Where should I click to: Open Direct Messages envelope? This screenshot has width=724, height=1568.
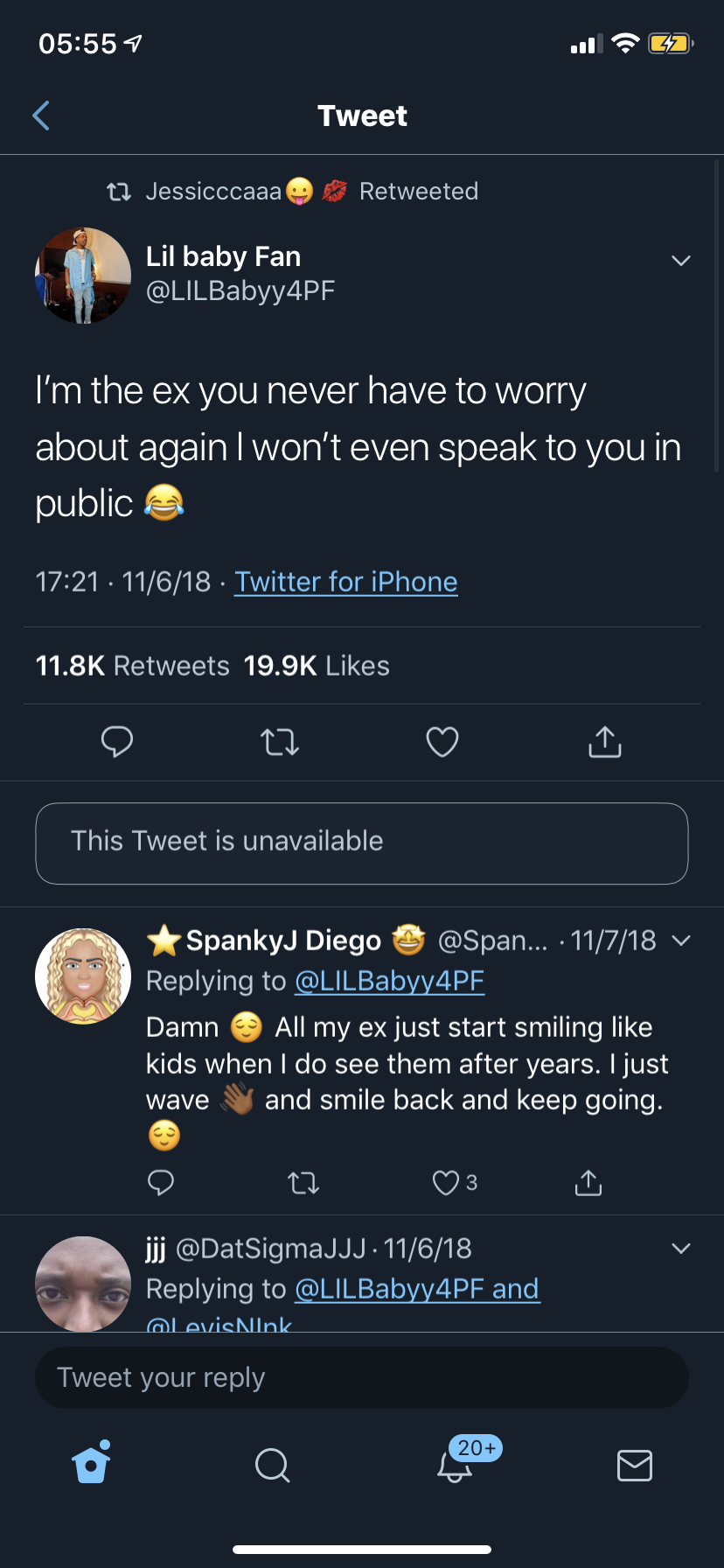pos(635,1465)
